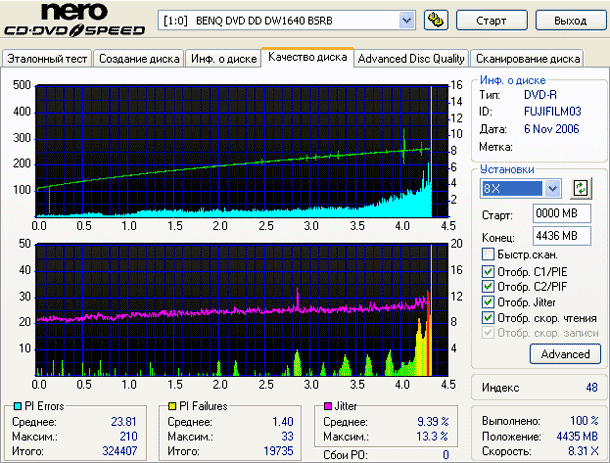Click the Конец end position field
Viewport: 610px width, 463px height.
(555, 236)
